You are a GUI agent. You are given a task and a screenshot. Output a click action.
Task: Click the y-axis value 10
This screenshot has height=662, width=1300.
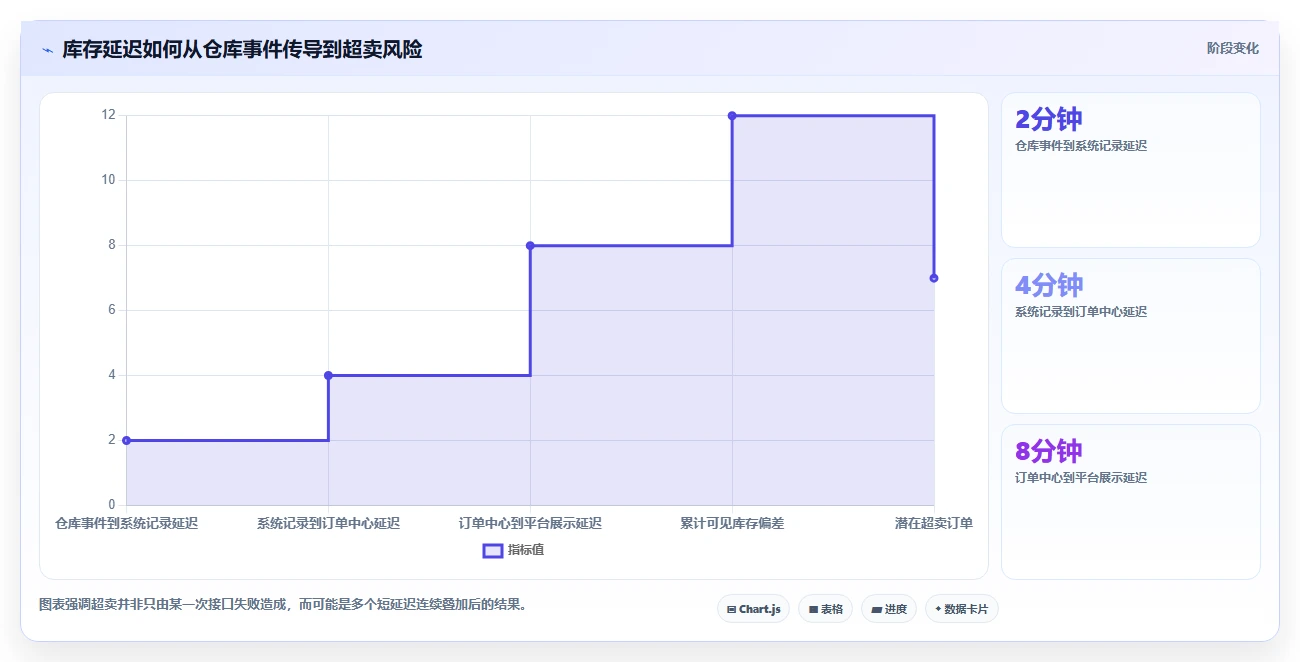click(x=108, y=180)
